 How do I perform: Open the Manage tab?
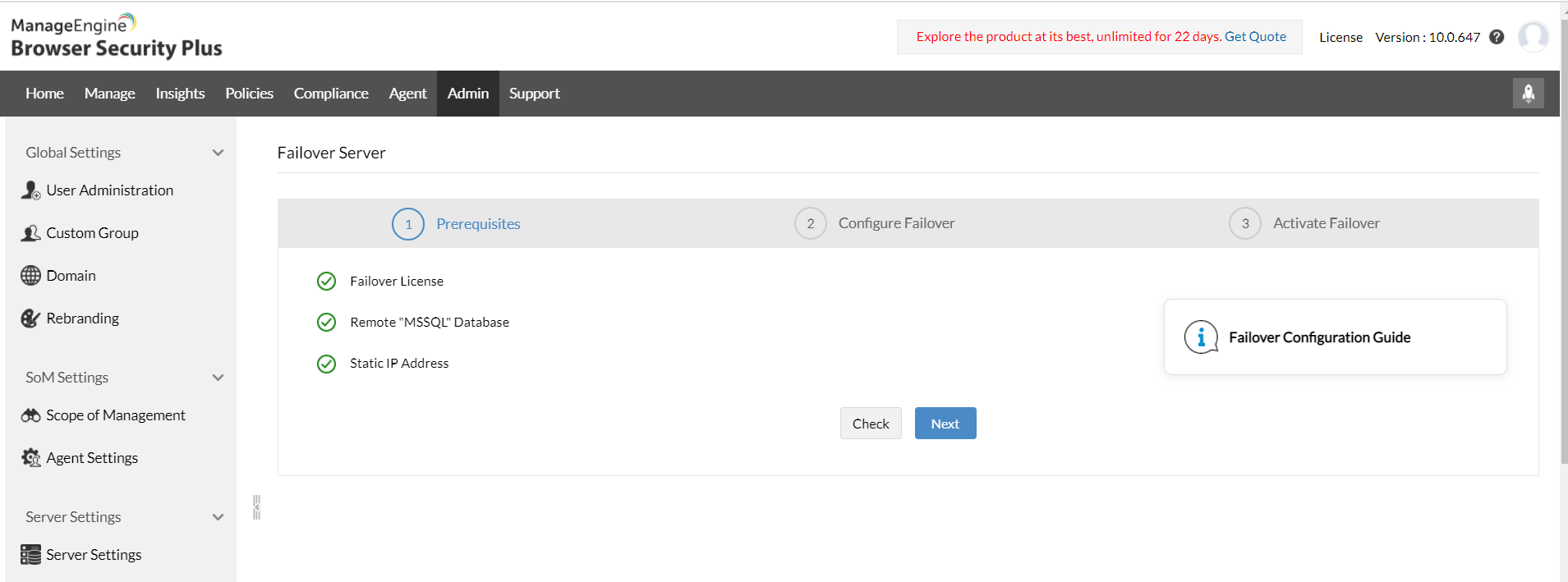[x=109, y=94]
